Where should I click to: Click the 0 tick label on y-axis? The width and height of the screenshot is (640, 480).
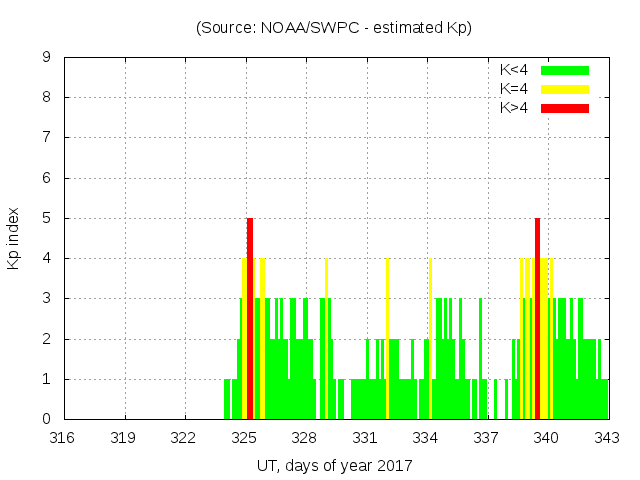[x=47, y=419]
